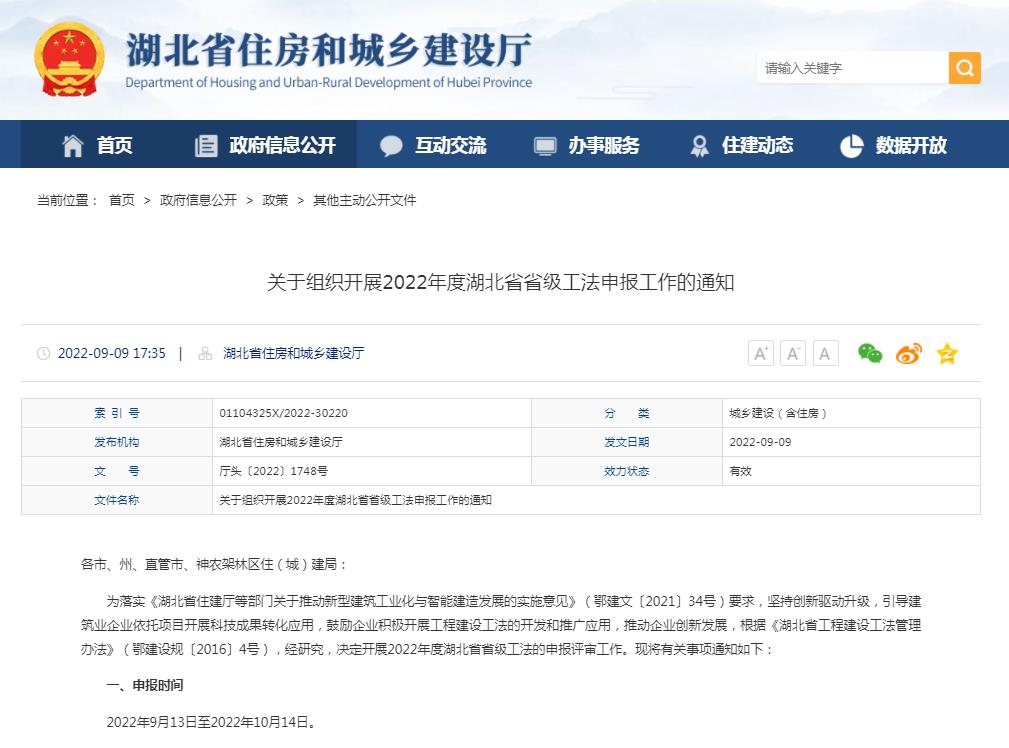Click the pie-chart icon next to 数据开放
The image size is (1009, 748).
[x=851, y=144]
